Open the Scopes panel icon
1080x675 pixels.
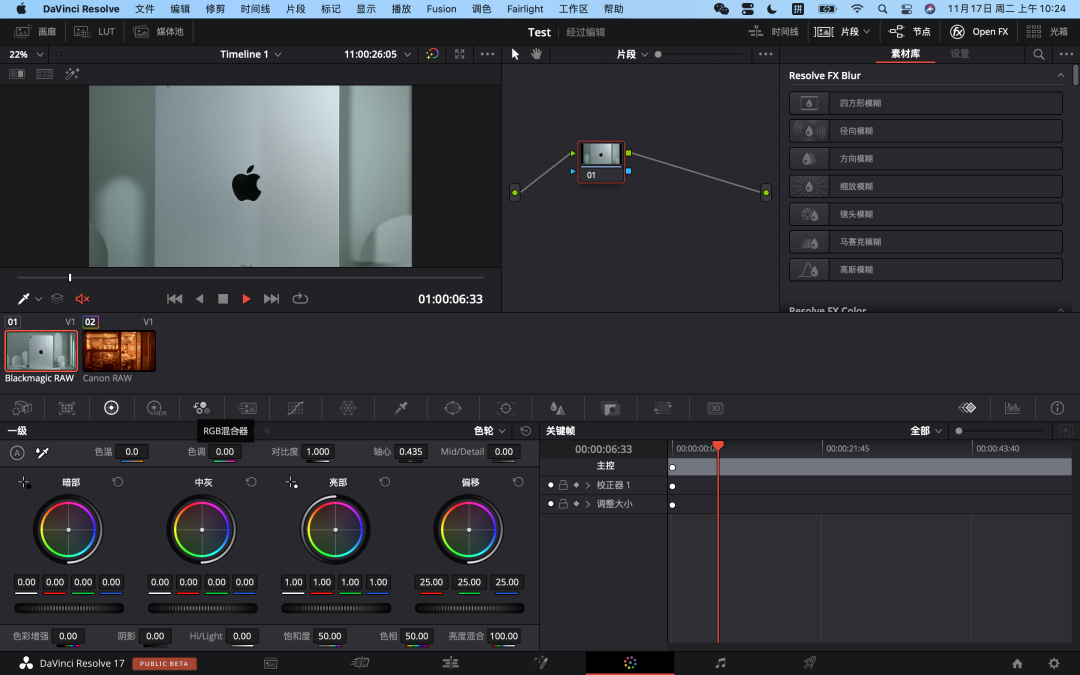tap(1012, 408)
